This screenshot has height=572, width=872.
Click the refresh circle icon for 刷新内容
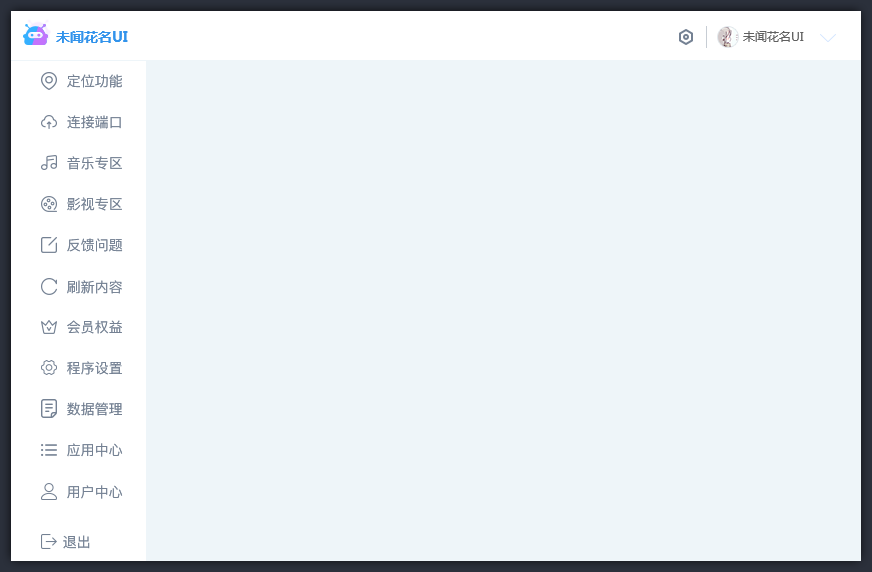49,286
